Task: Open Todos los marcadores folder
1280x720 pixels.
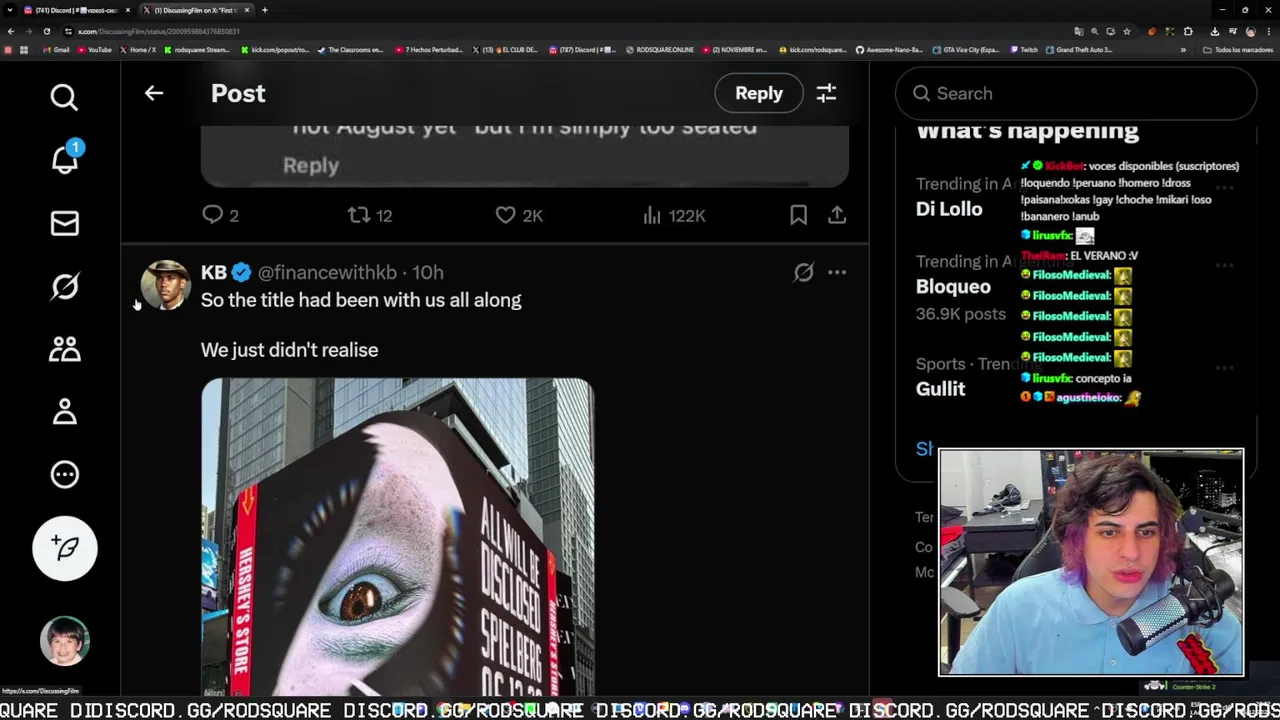Action: (1238, 50)
